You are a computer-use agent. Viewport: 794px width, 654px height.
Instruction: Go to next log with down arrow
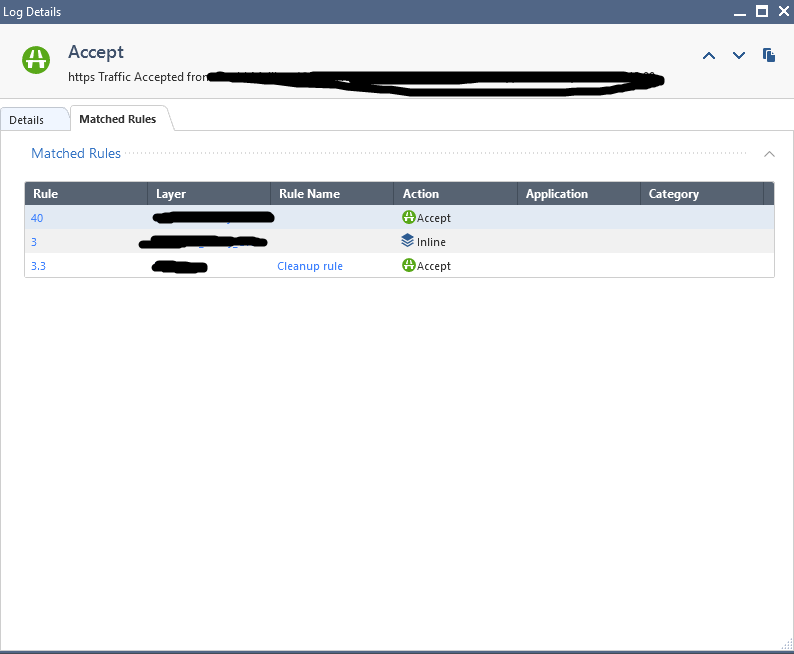click(x=739, y=56)
